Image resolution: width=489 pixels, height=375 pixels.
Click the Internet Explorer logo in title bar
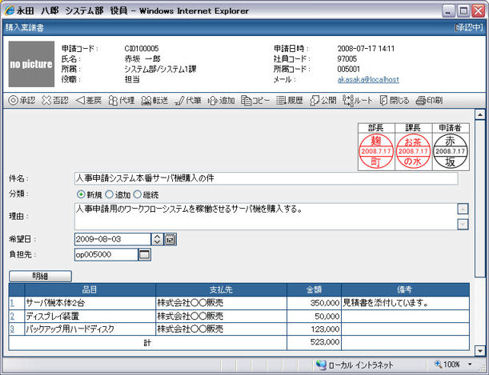coord(10,10)
